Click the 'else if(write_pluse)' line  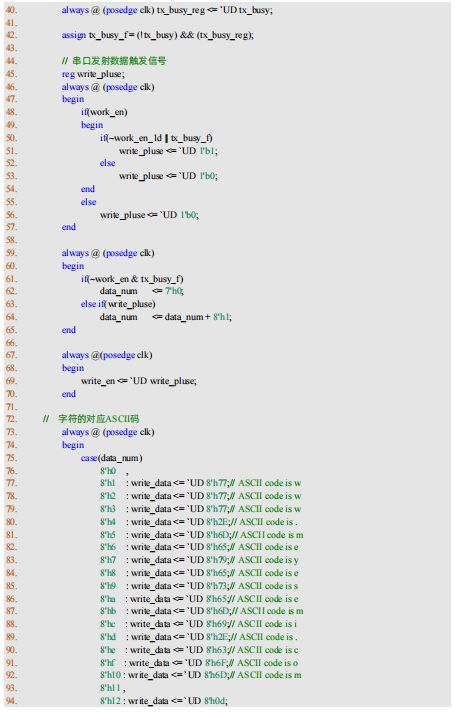pyautogui.click(x=118, y=304)
